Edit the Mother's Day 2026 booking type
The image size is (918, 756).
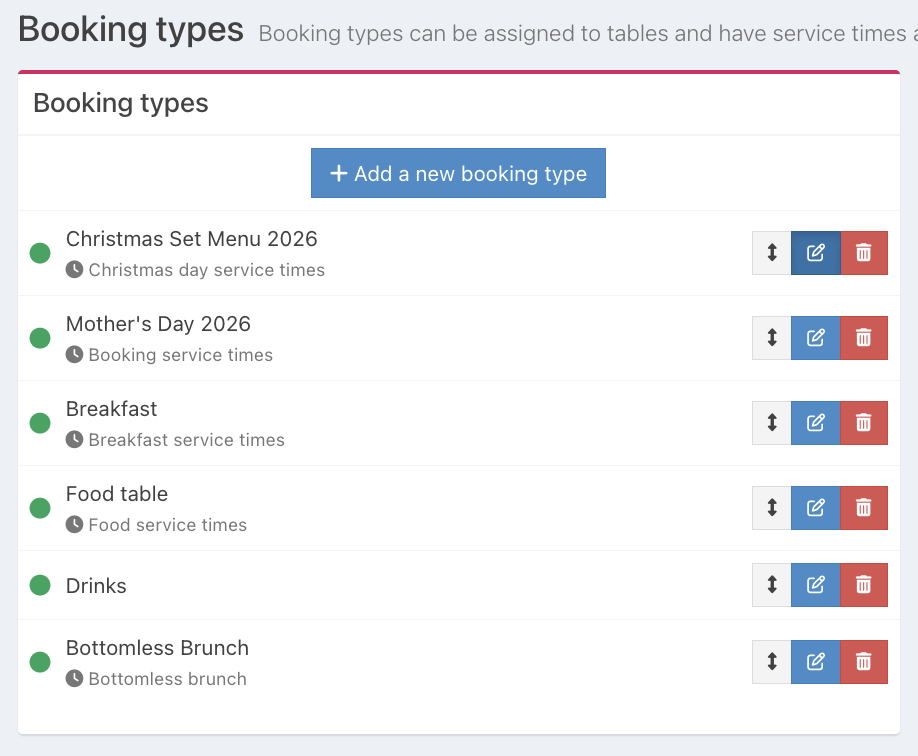(816, 338)
